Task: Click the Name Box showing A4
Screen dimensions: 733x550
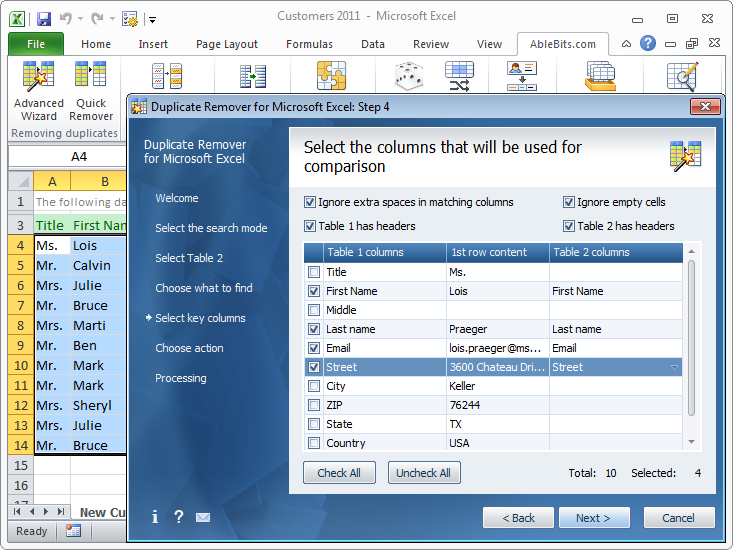Action: 67,157
